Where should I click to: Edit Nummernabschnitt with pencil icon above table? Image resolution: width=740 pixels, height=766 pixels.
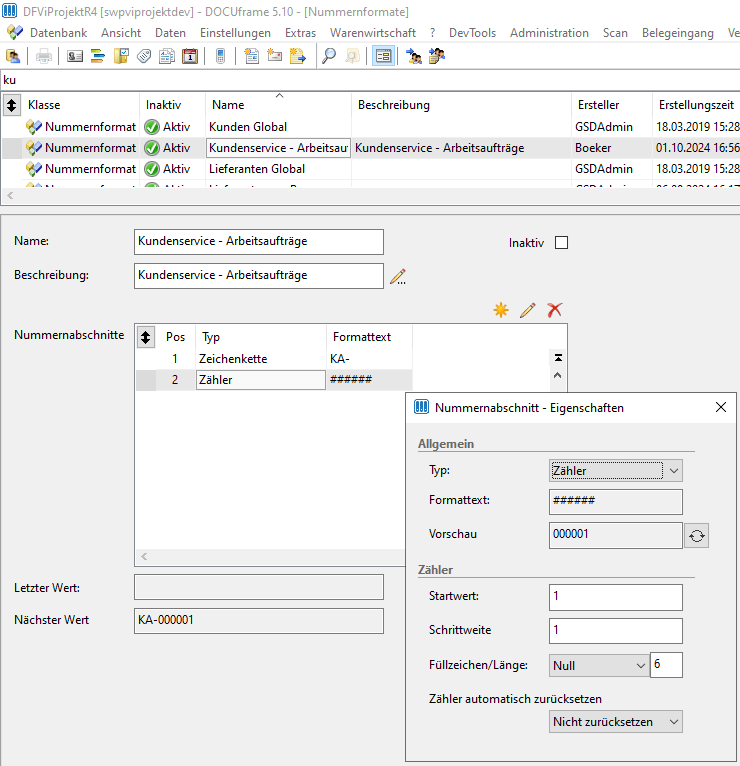(x=528, y=310)
